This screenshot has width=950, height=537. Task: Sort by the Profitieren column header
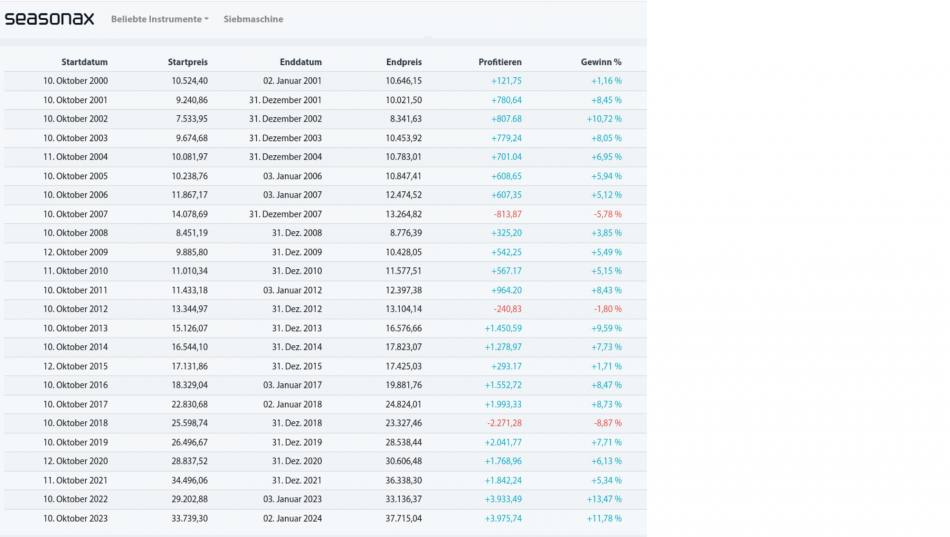(499, 62)
